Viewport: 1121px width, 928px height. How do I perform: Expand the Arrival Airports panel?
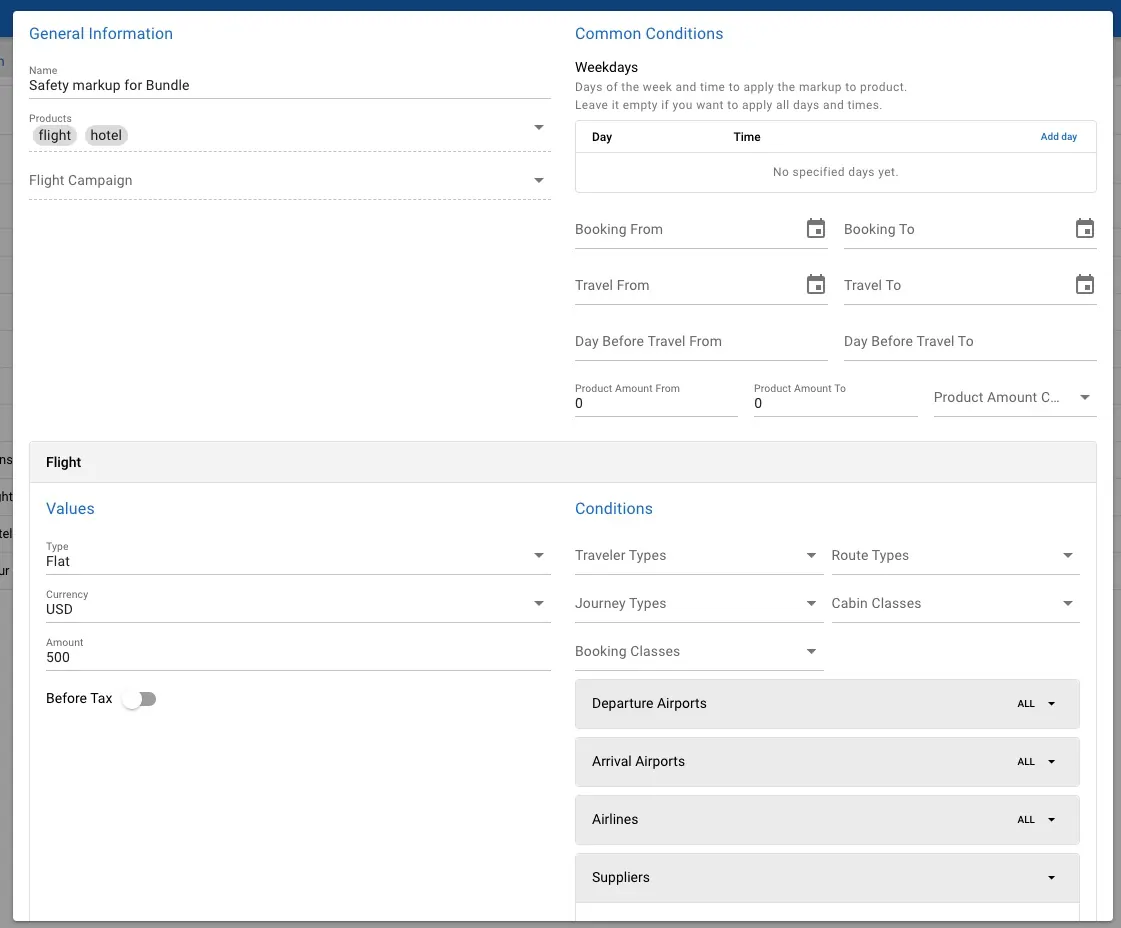pos(827,761)
